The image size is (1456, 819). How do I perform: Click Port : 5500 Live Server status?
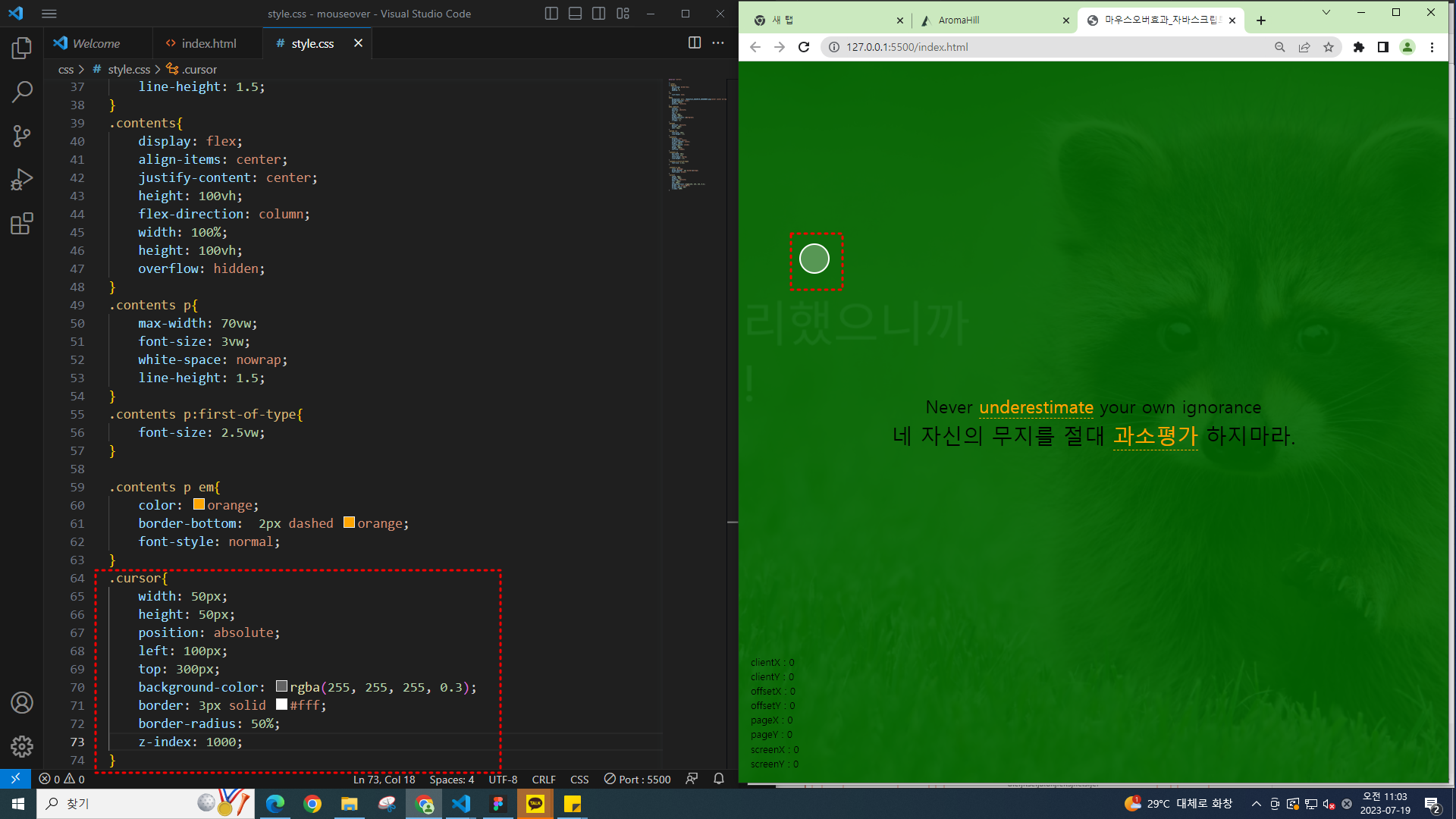pos(637,779)
